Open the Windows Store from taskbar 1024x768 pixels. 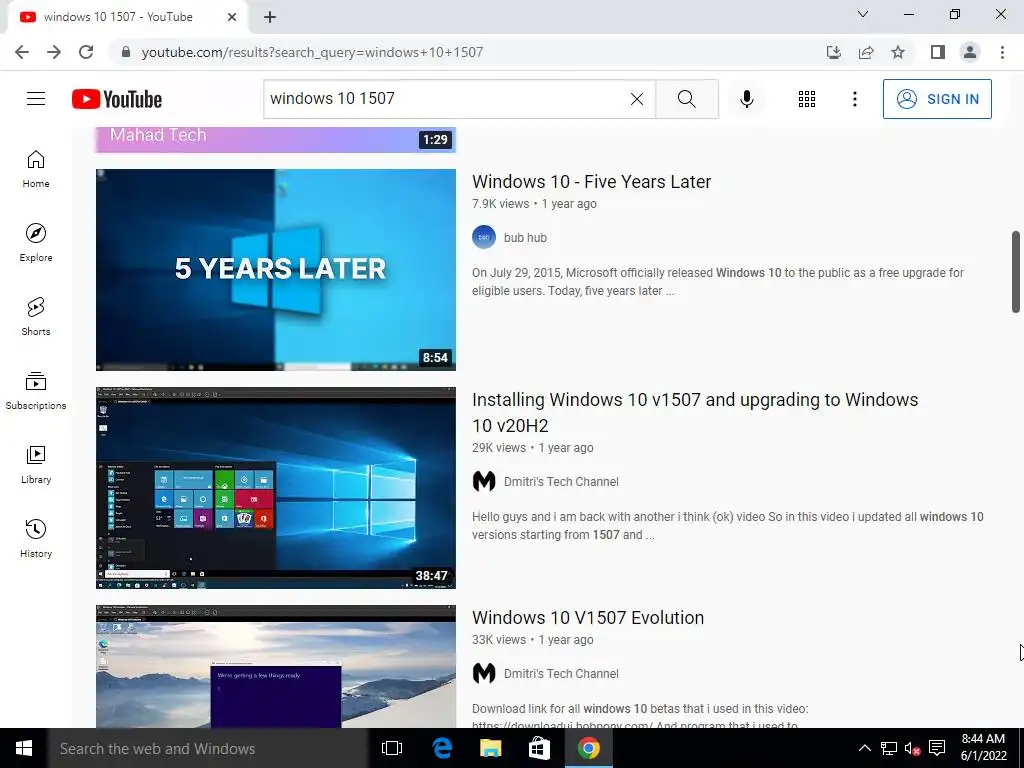(539, 748)
